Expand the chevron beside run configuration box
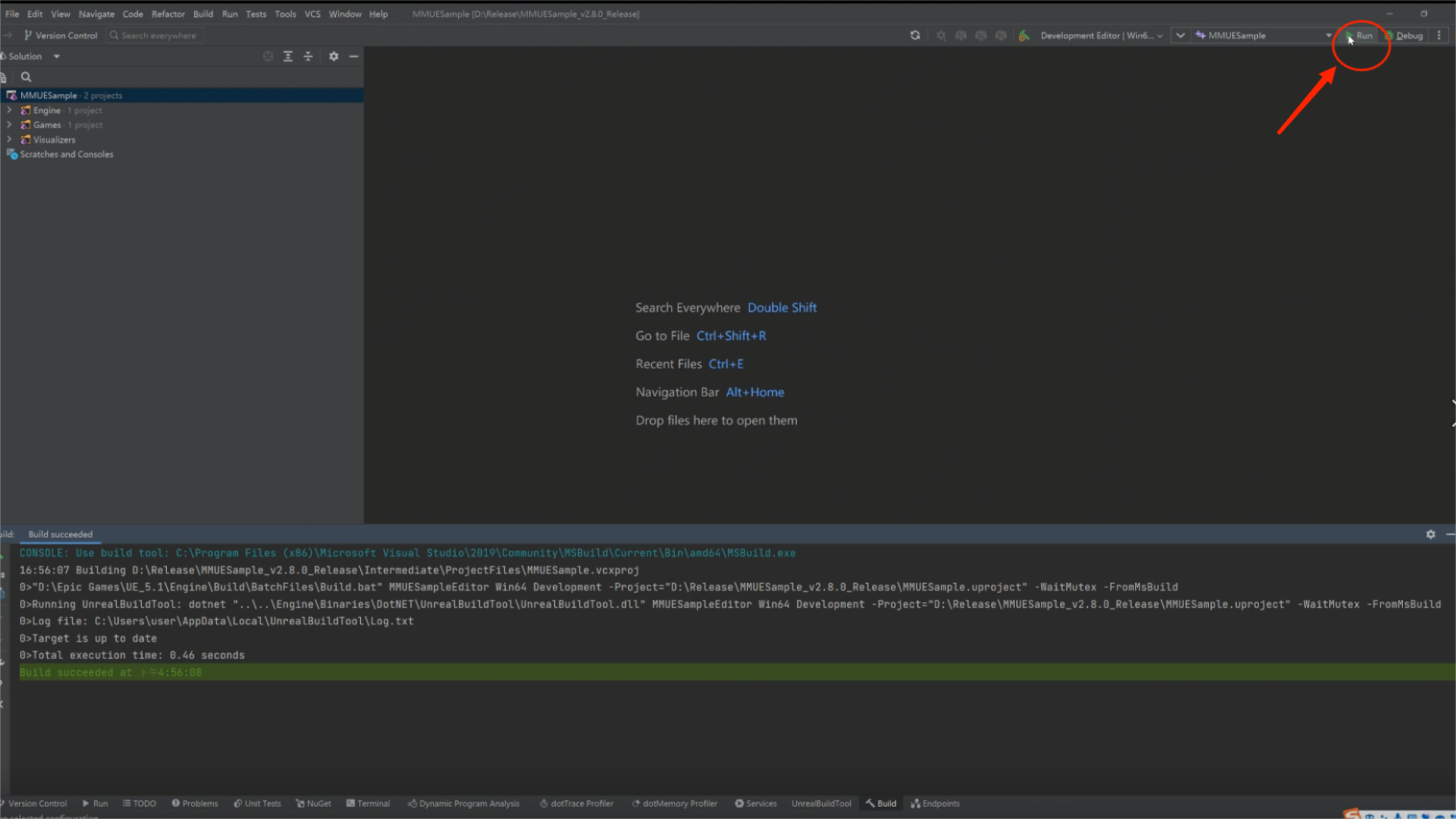1456x819 pixels. pyautogui.click(x=1180, y=36)
